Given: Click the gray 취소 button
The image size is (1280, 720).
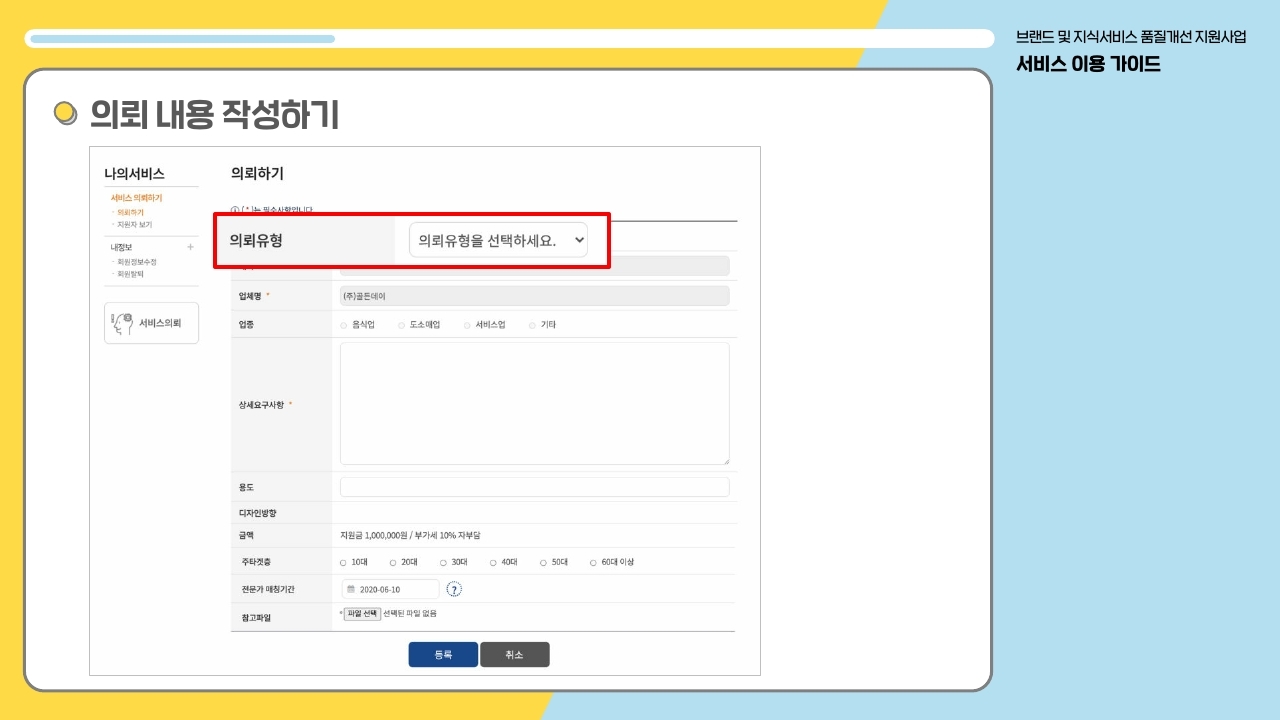Looking at the screenshot, I should (515, 654).
